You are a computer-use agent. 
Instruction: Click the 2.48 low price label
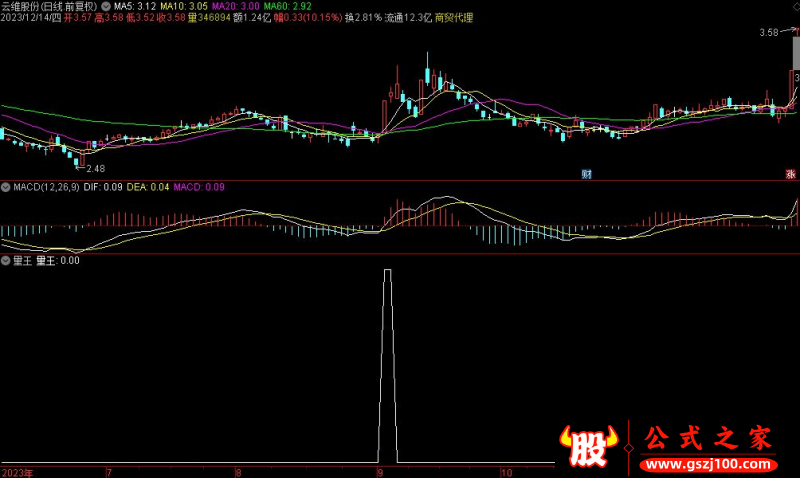(96, 168)
